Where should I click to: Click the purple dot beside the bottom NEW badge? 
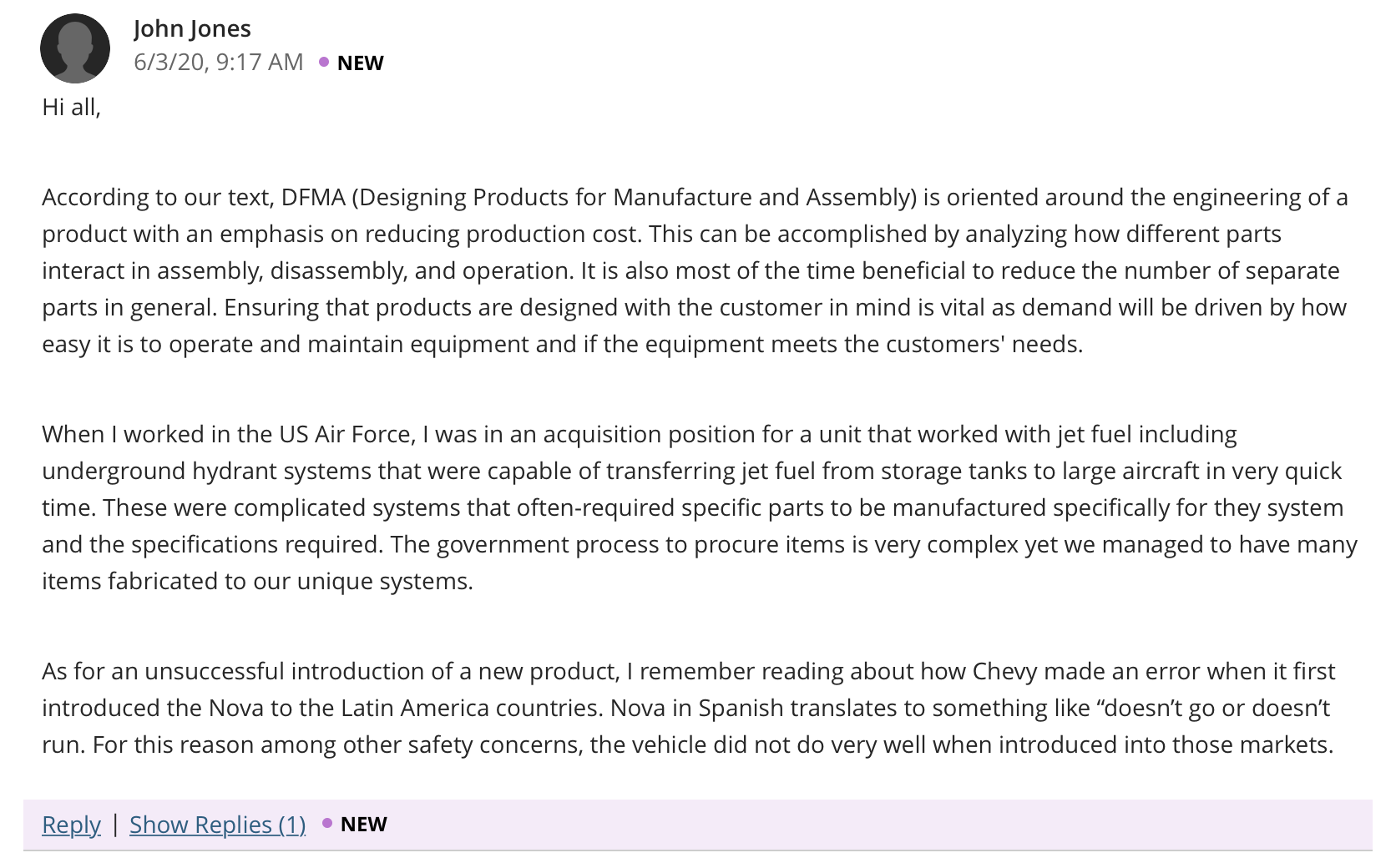[327, 823]
